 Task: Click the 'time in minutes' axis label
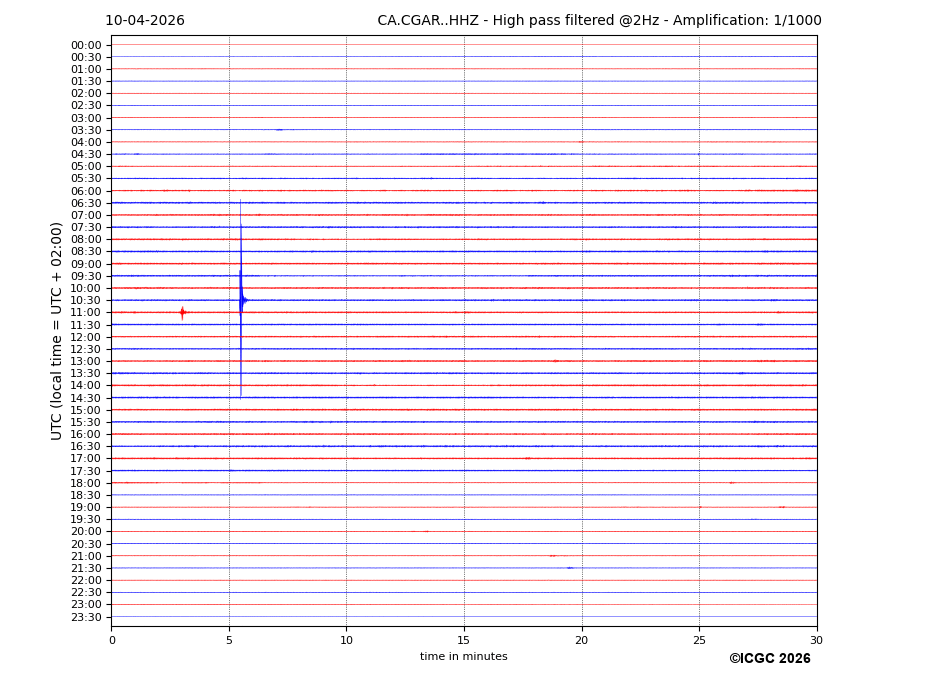tap(463, 657)
